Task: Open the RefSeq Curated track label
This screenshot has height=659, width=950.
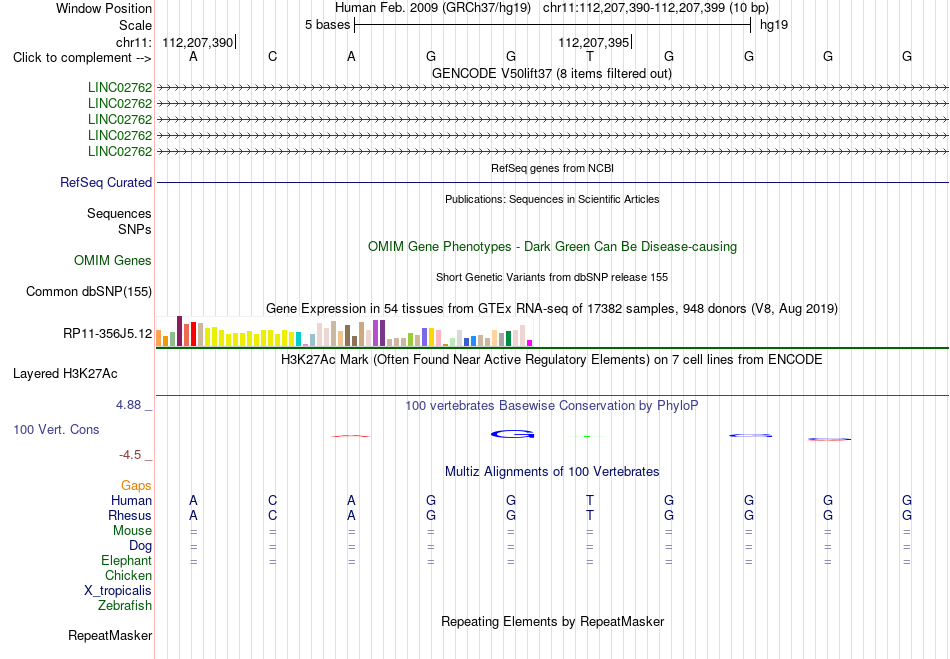Action: click(x=106, y=182)
